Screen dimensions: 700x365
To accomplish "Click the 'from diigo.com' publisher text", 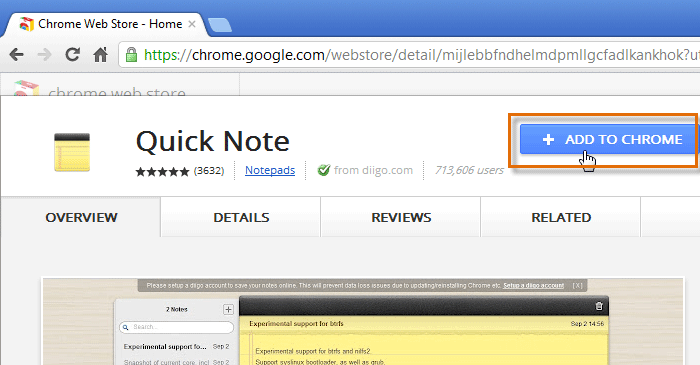I will [373, 170].
